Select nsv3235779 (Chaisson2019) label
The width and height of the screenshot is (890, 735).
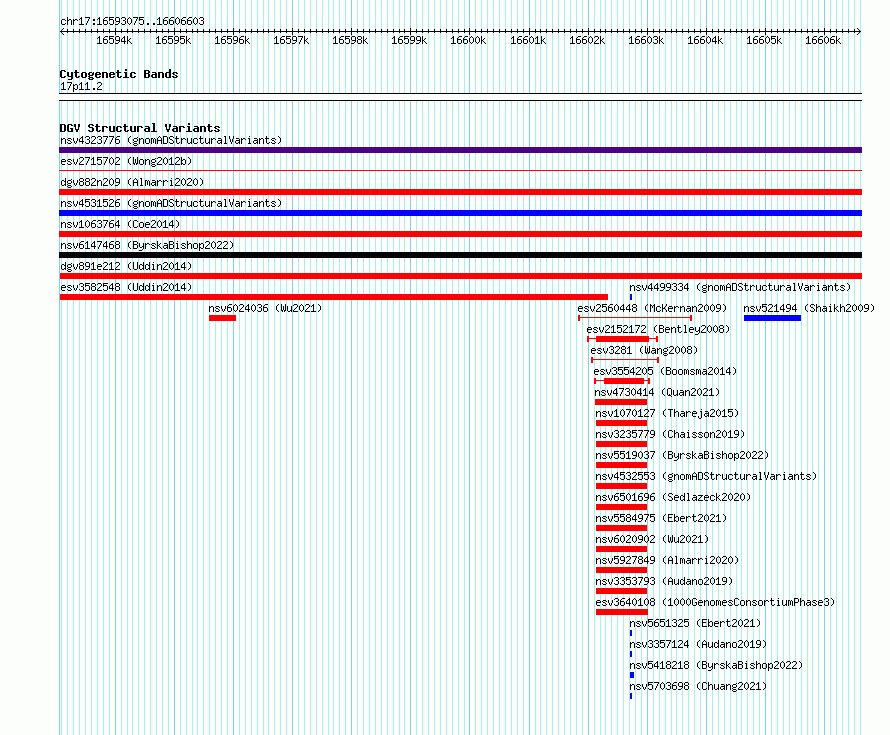click(x=670, y=434)
